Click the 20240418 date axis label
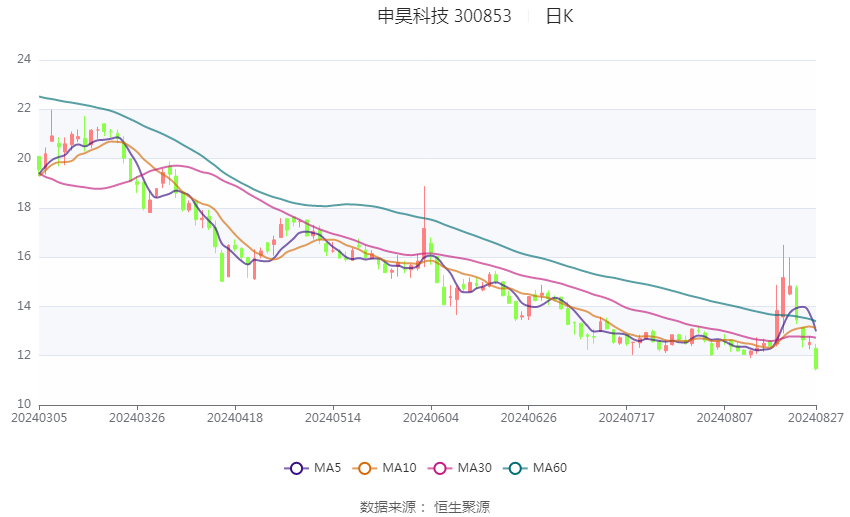Viewport: 850px width, 517px height. tap(235, 418)
